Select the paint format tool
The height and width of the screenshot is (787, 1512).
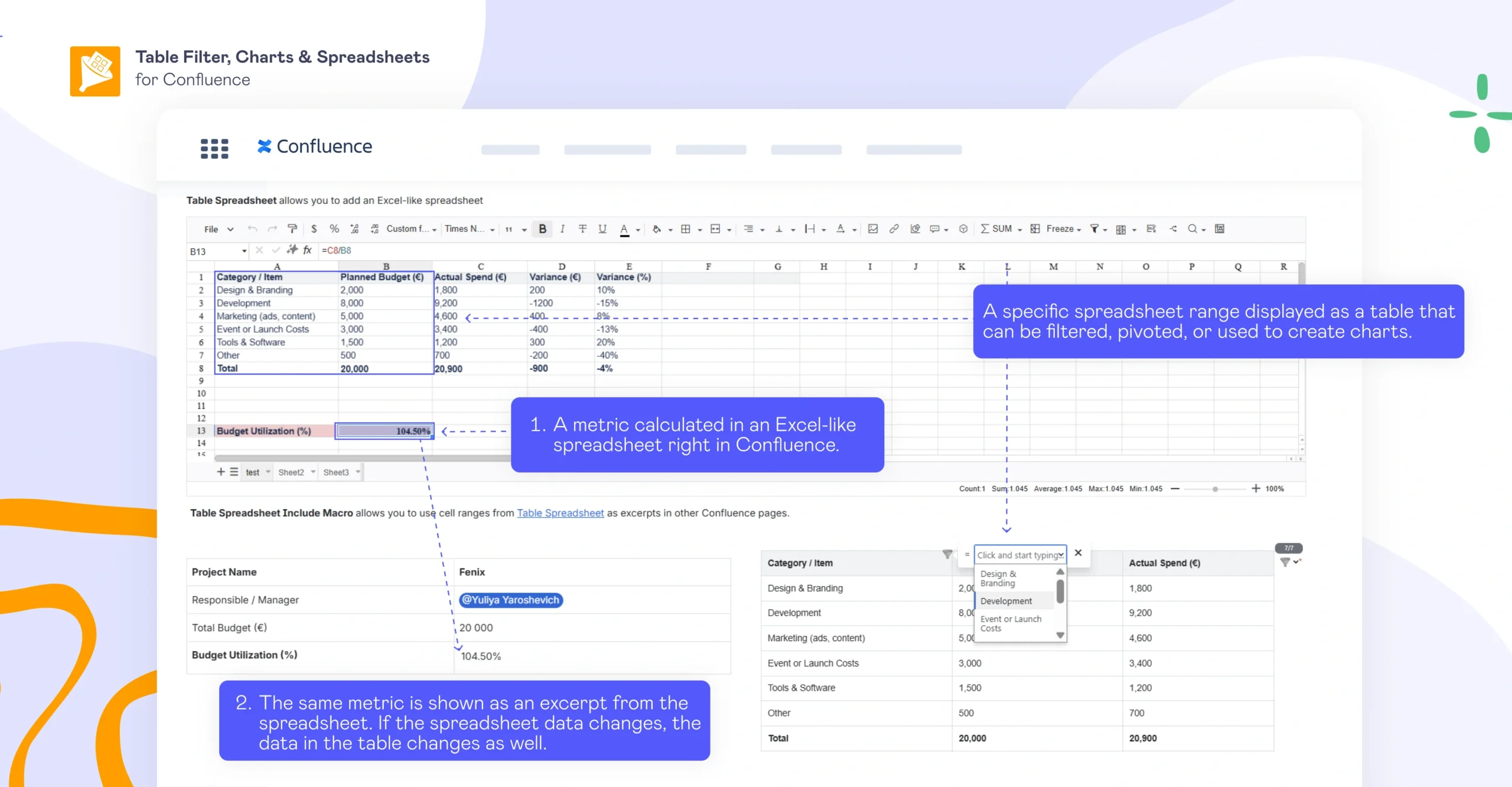[292, 229]
